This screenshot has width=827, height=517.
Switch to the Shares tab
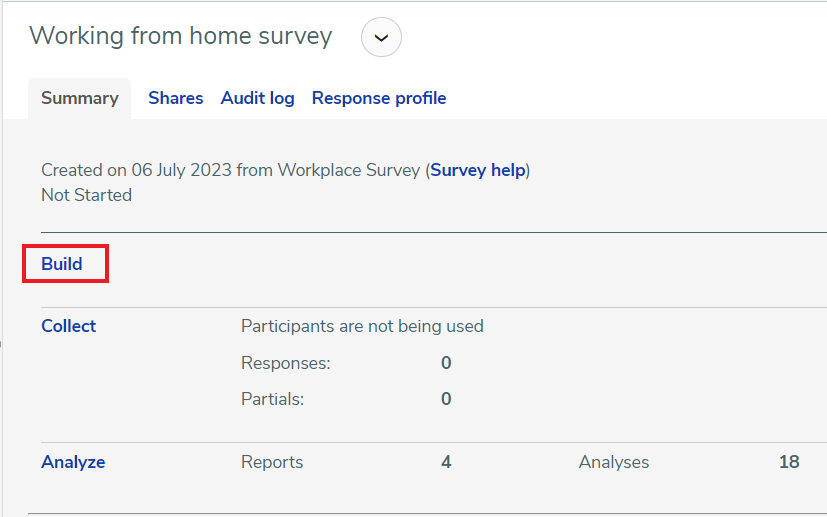[x=176, y=98]
